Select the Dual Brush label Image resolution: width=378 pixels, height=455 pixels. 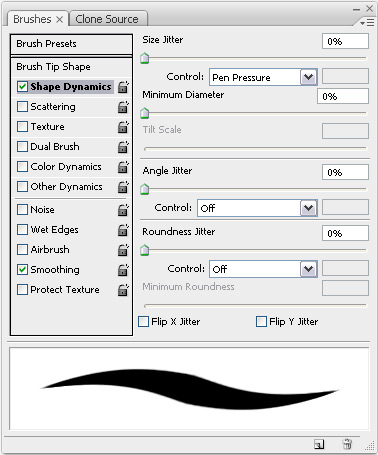click(x=55, y=147)
